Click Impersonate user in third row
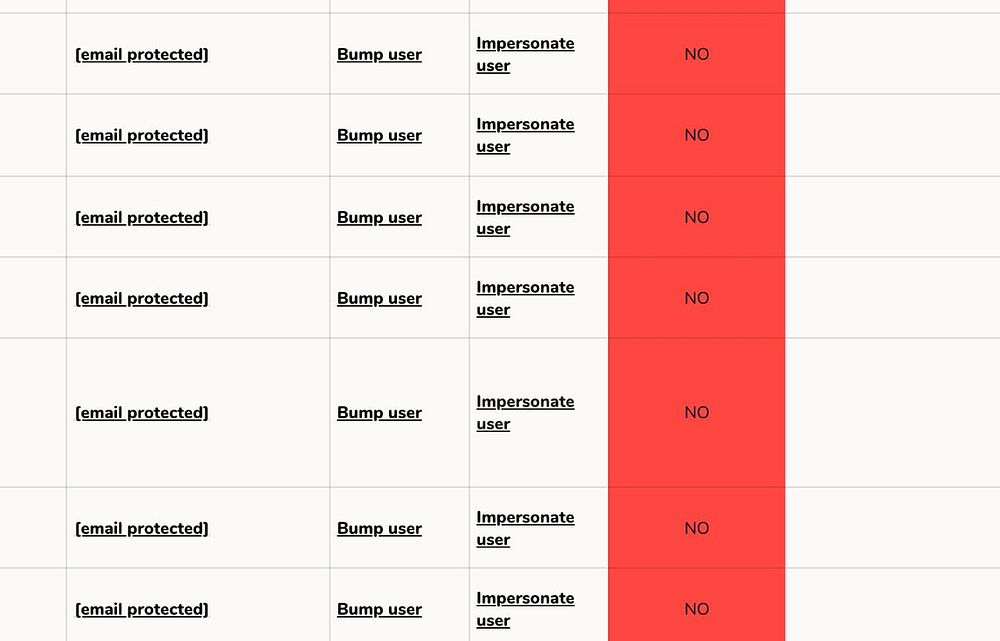 pos(525,217)
